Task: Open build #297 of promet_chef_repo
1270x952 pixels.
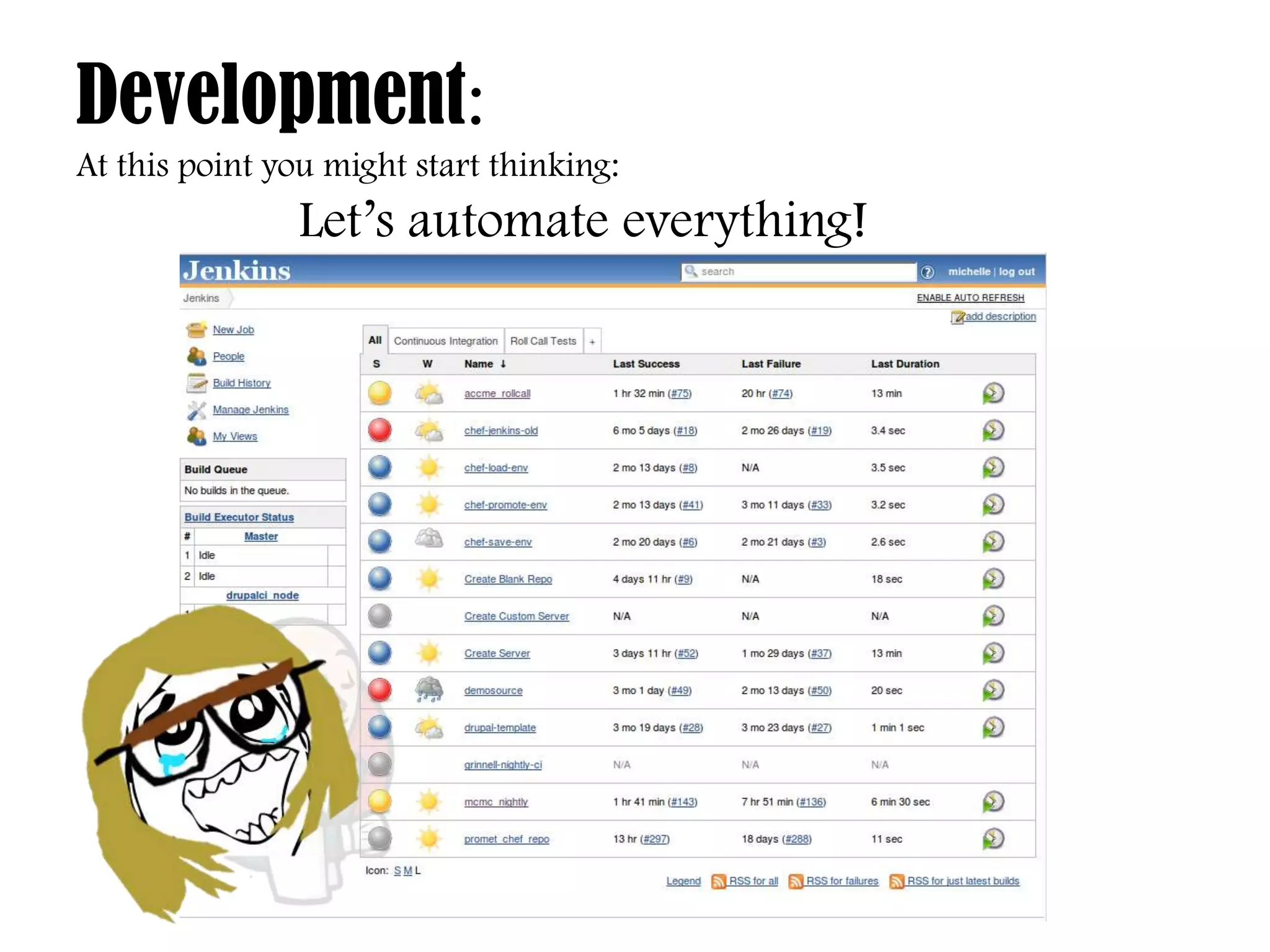Action: pyautogui.click(x=655, y=839)
